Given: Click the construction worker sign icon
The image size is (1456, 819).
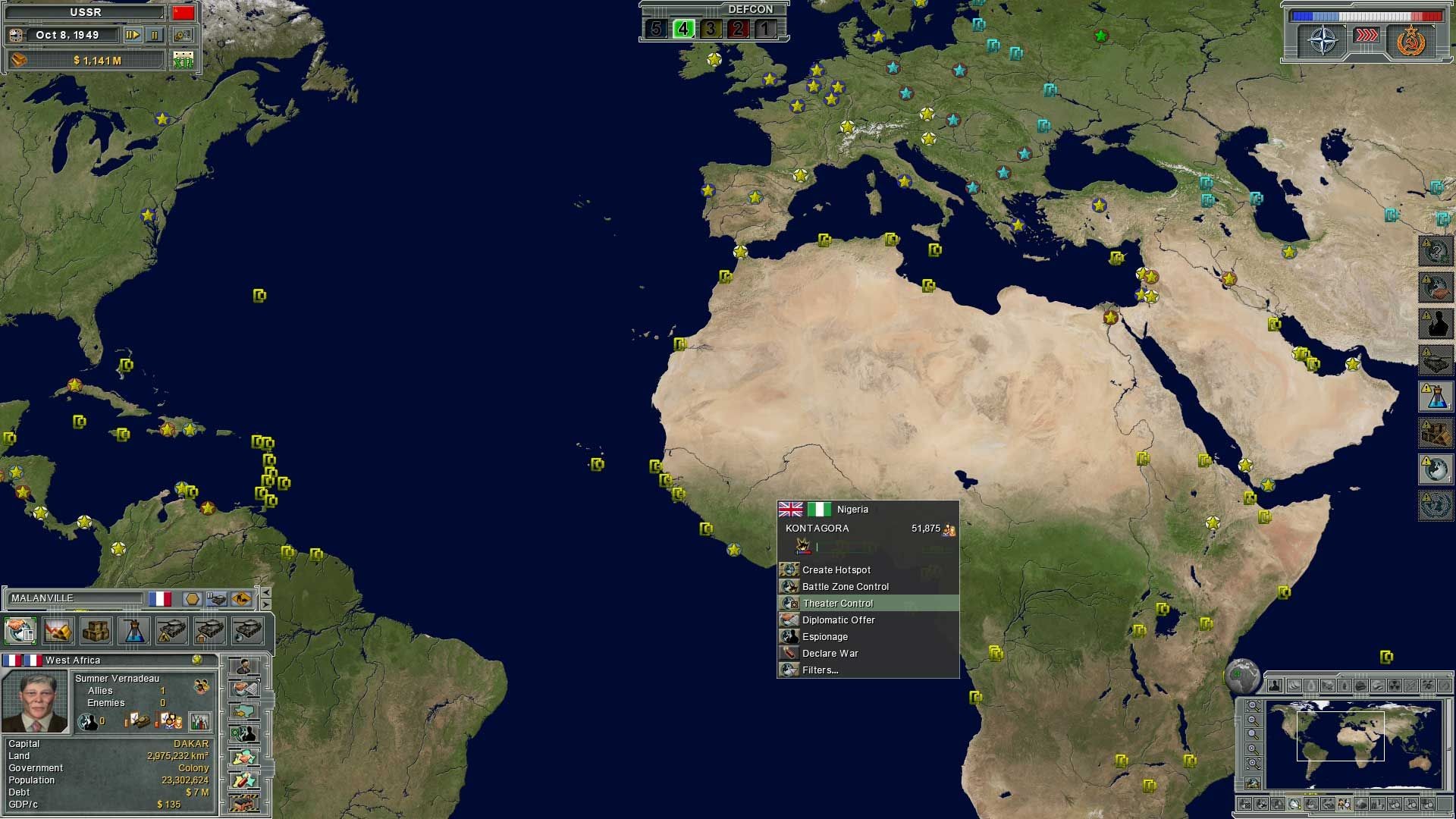Looking at the screenshot, I should click(x=242, y=599).
